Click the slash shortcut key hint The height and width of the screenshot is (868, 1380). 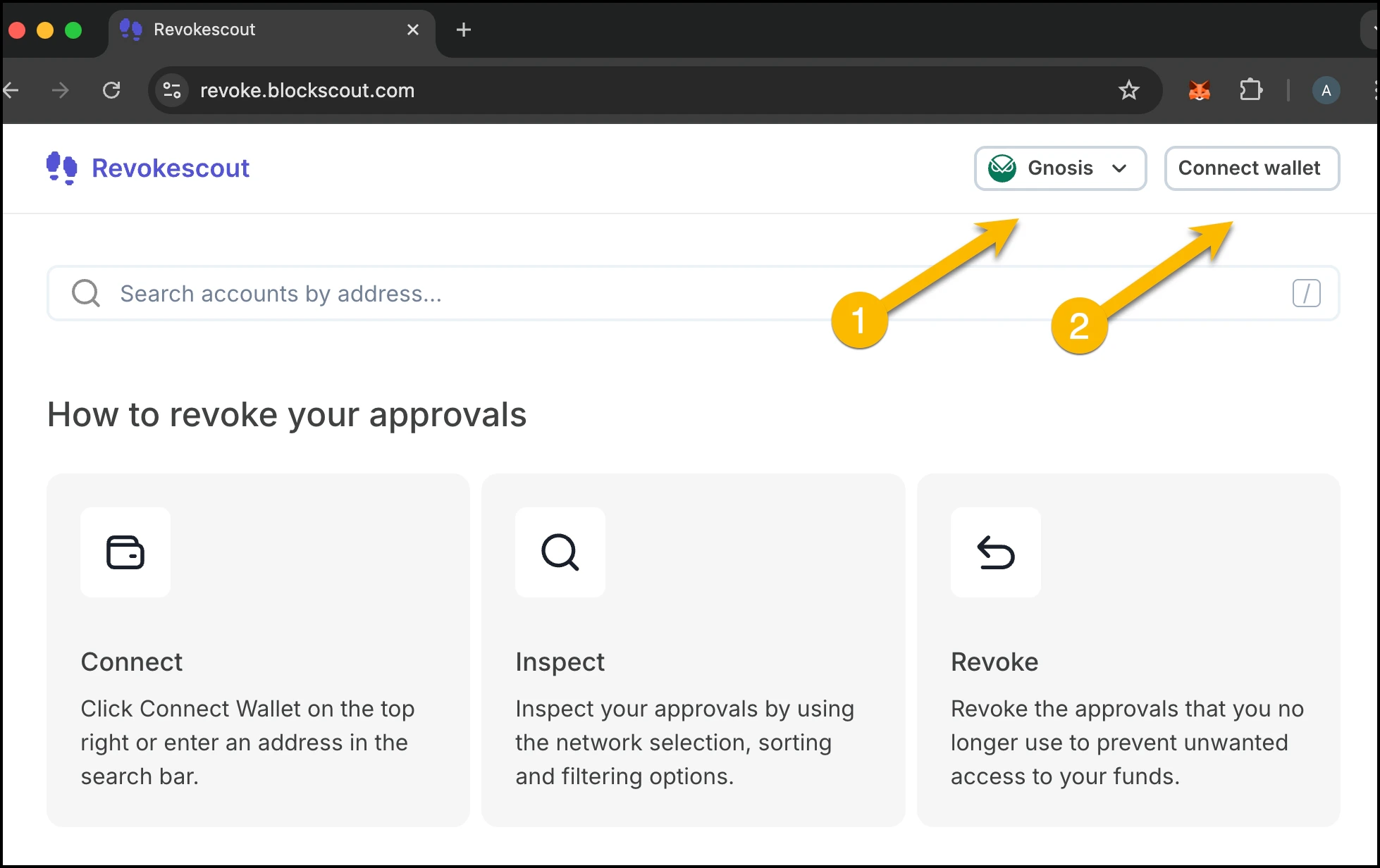coord(1306,293)
